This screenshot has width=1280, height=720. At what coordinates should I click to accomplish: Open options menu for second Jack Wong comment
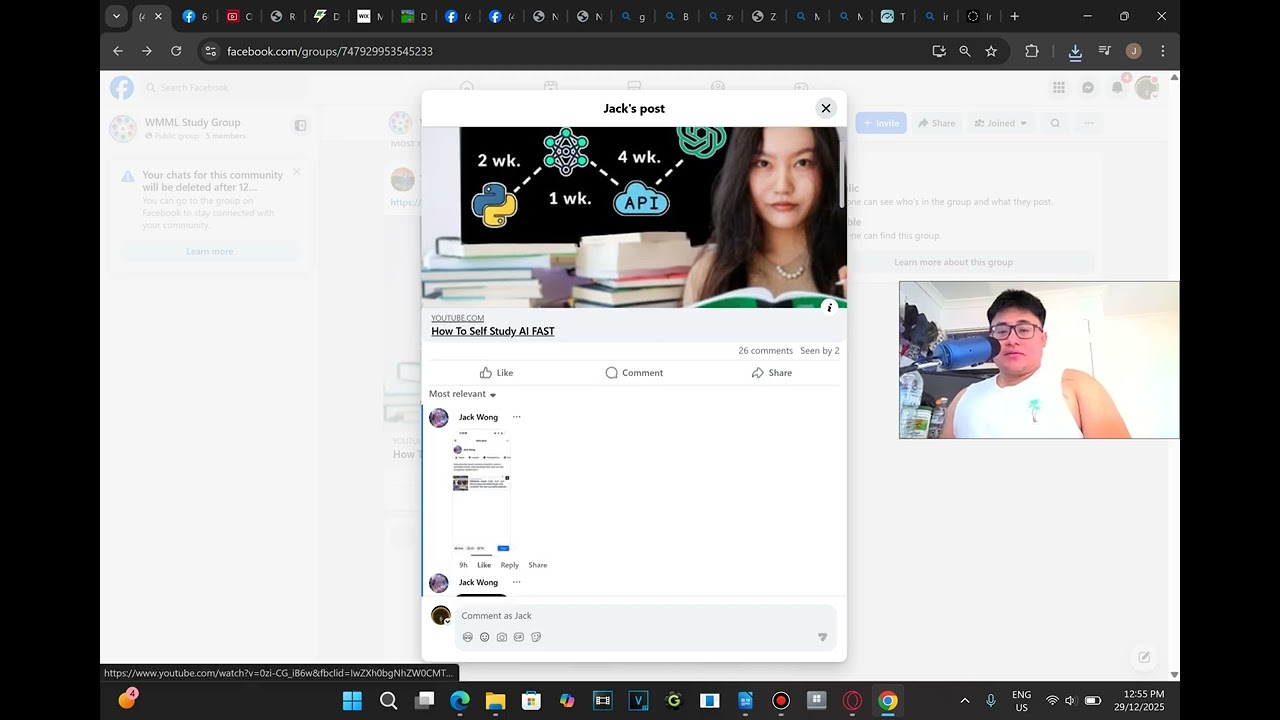pos(516,582)
